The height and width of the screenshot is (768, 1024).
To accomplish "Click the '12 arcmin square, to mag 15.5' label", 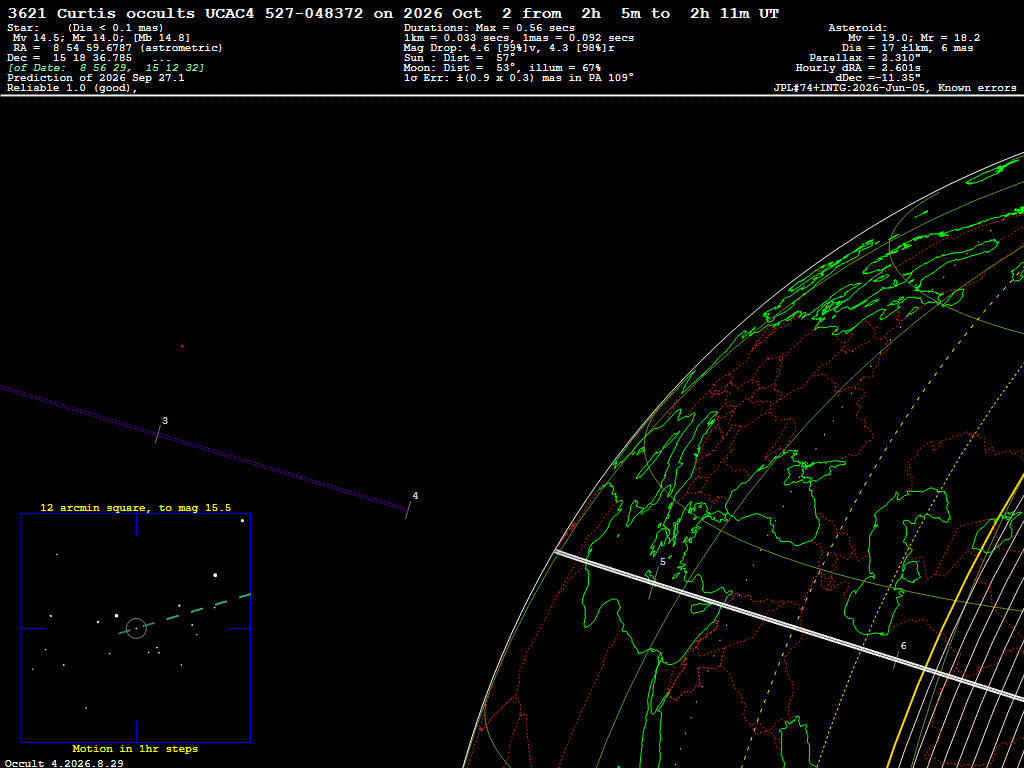I will tap(136, 507).
